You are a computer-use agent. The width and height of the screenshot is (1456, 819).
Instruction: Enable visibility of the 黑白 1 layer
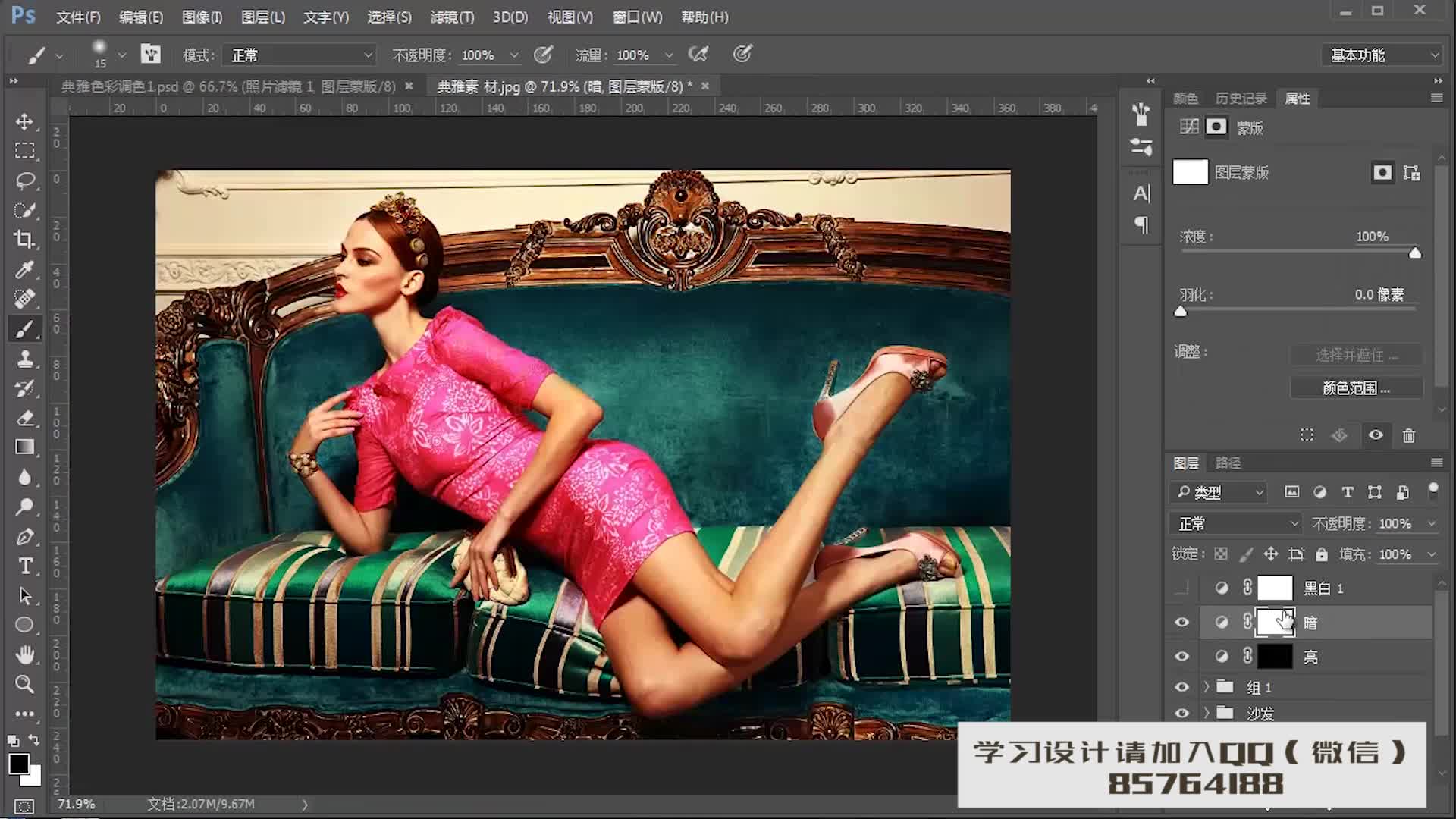(1181, 588)
